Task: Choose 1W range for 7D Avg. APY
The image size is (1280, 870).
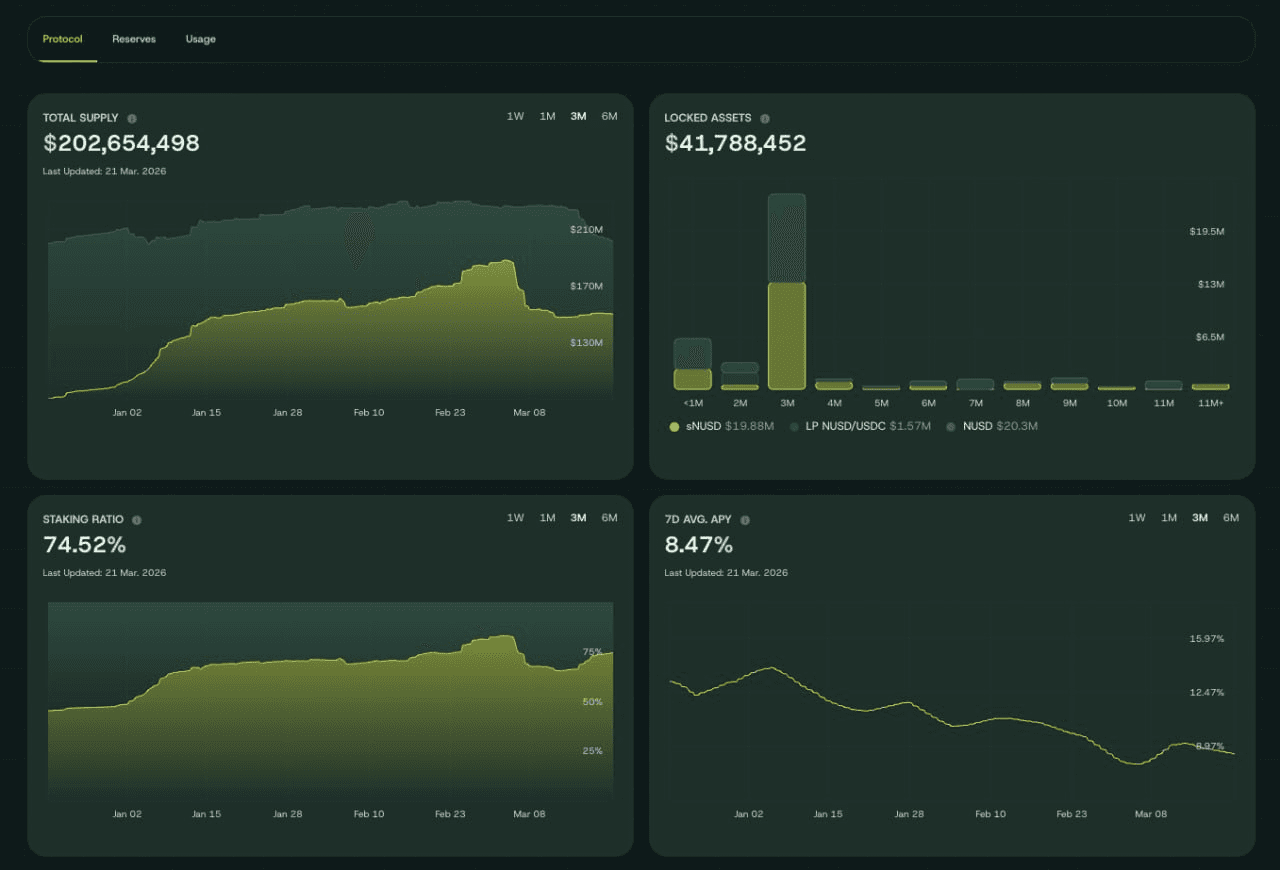Action: pos(1137,518)
